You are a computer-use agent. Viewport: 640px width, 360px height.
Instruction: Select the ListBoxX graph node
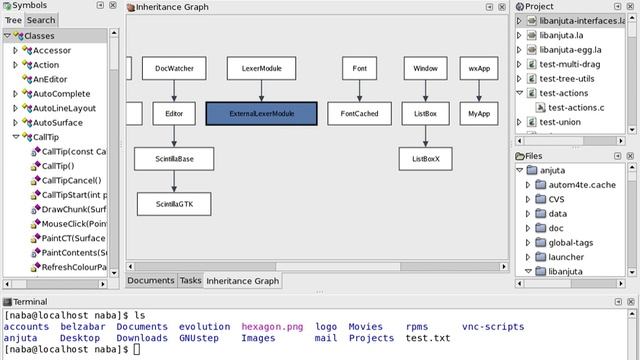pos(426,159)
